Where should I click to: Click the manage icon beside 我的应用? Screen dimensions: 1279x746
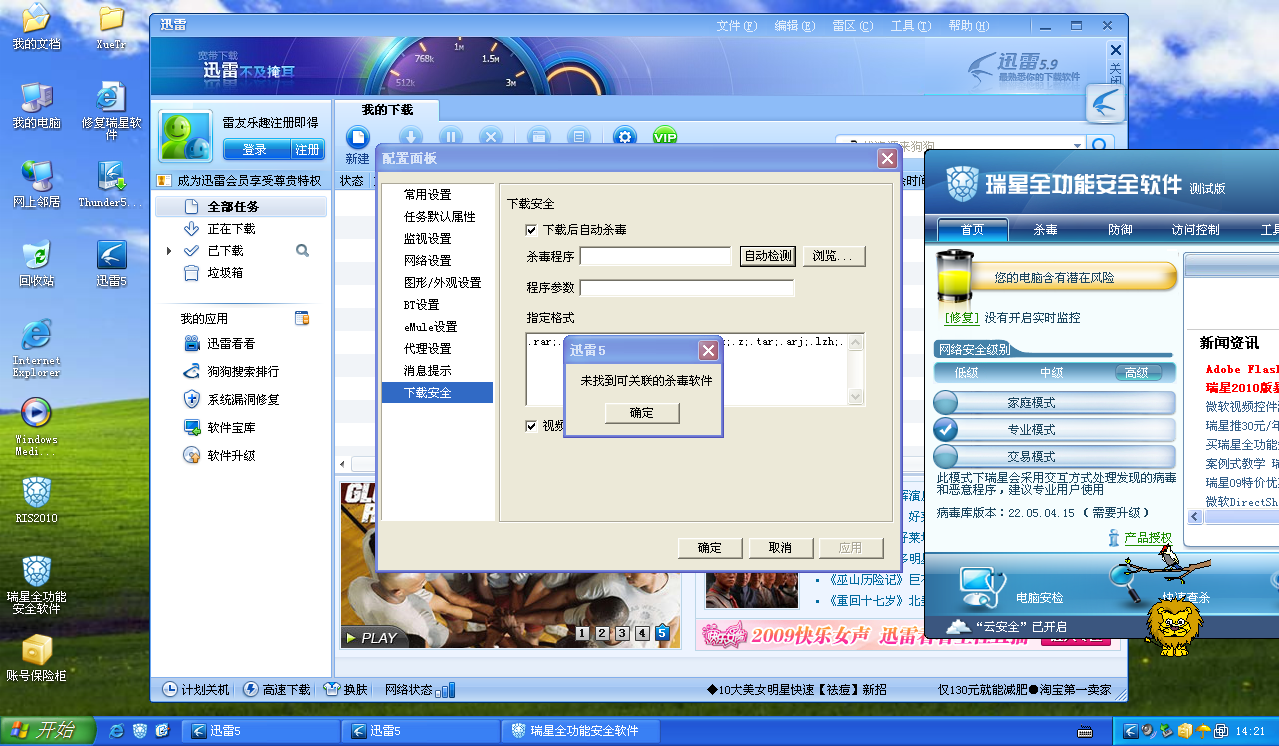302,318
